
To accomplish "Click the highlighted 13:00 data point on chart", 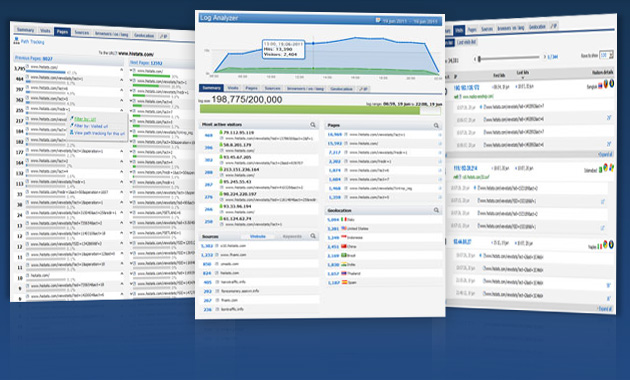I will (x=313, y=43).
